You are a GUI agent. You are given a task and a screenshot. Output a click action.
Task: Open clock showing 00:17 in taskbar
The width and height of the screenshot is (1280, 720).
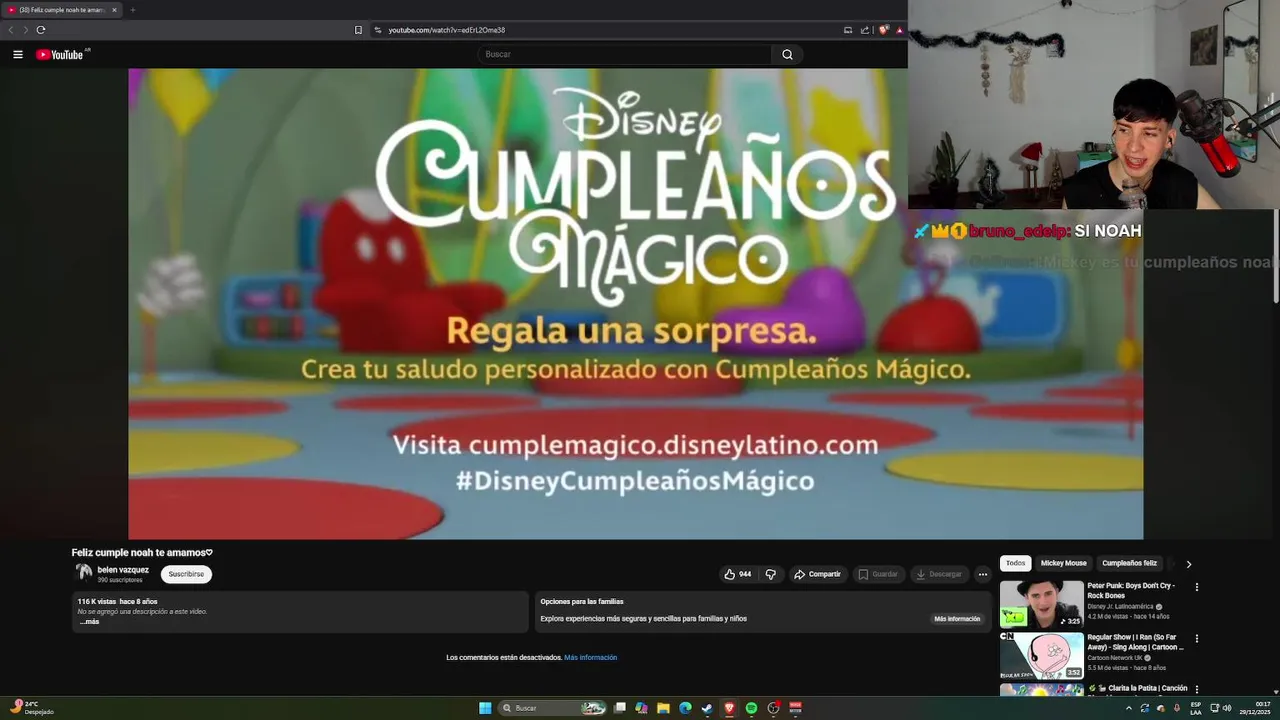1255,708
